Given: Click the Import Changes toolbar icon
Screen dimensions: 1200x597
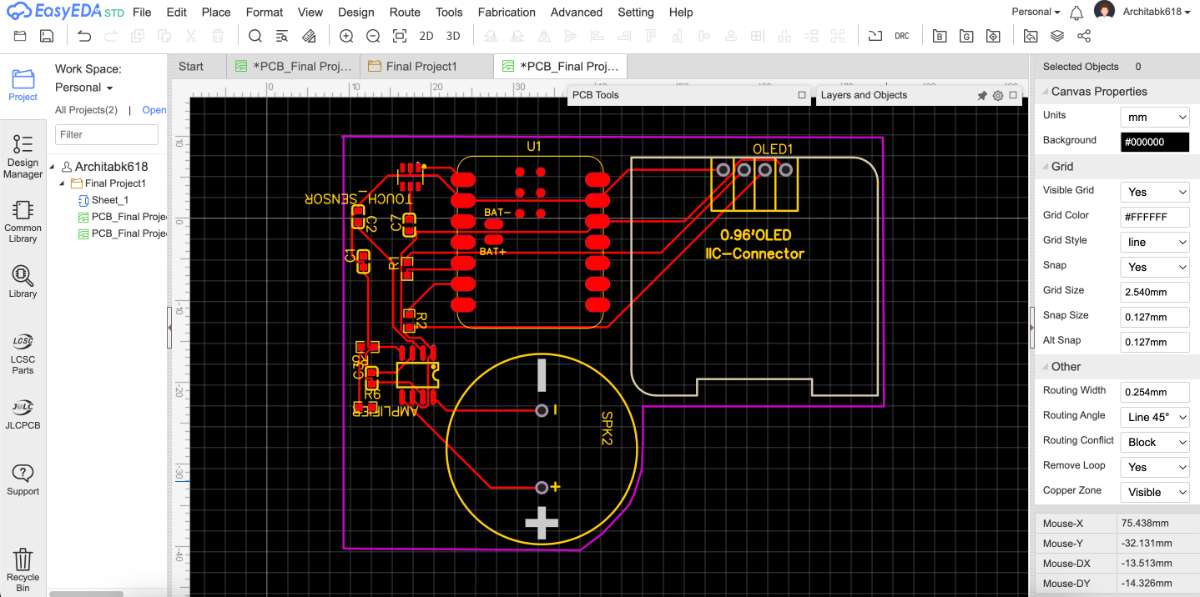Looking at the screenshot, I should point(875,36).
